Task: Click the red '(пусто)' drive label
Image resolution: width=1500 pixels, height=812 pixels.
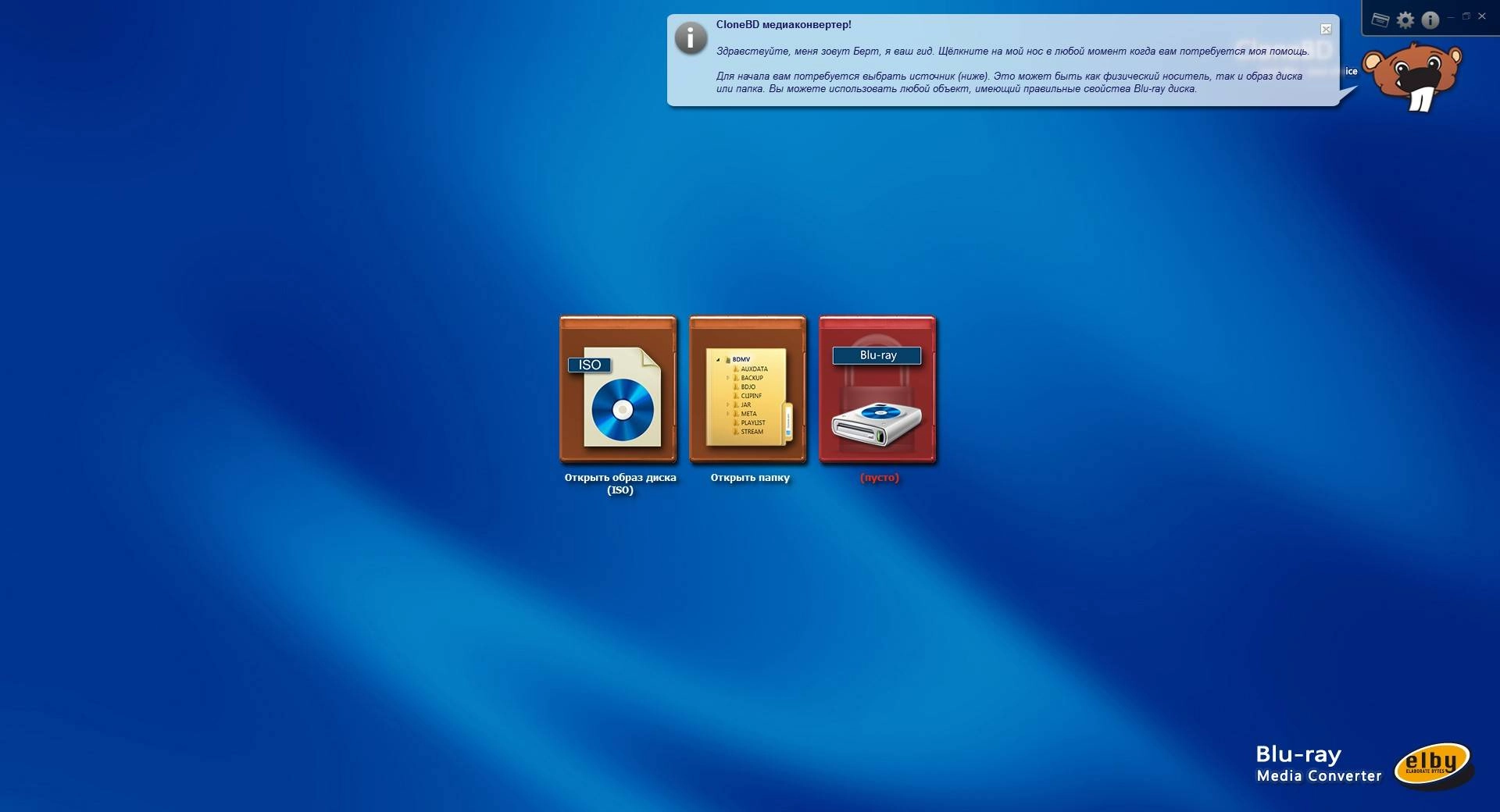Action: pos(880,477)
